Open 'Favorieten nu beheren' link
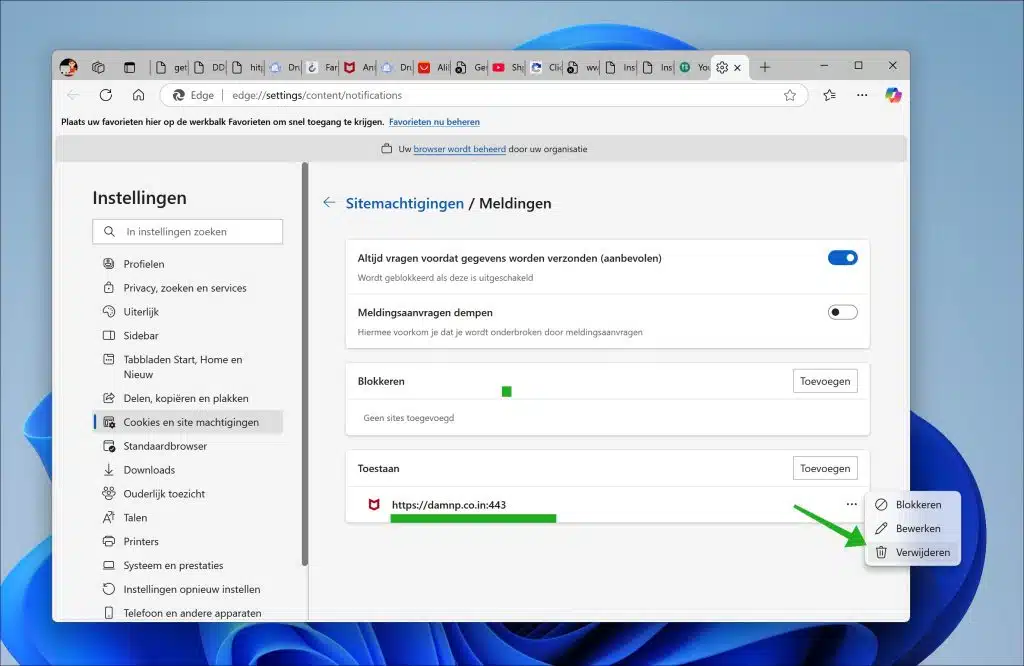Viewport: 1024px width, 666px height. pyautogui.click(x=434, y=122)
